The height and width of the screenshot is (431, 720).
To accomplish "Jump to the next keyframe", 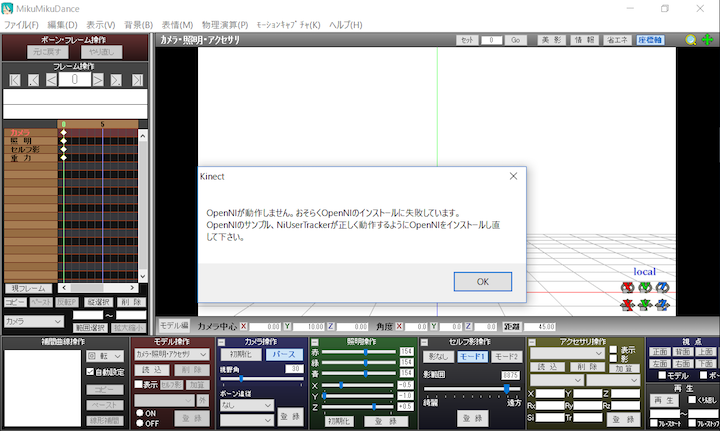I will pyautogui.click(x=116, y=80).
